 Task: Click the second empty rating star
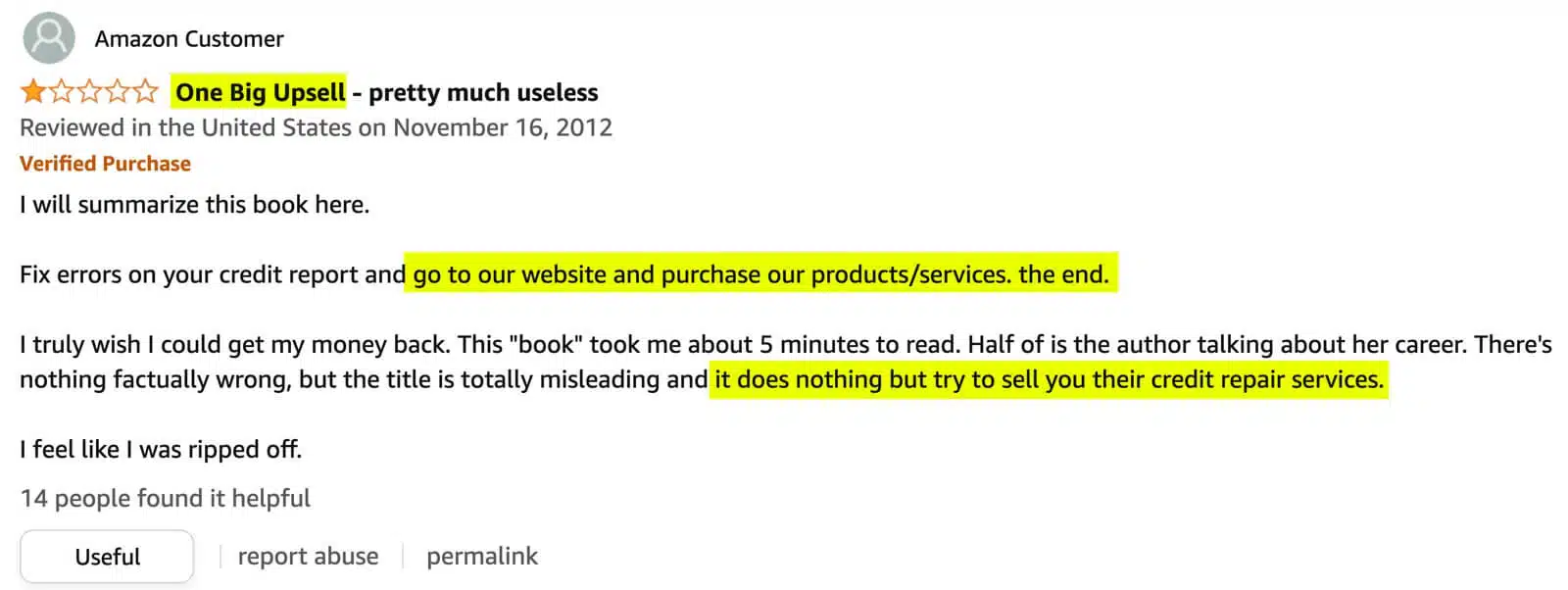point(62,92)
